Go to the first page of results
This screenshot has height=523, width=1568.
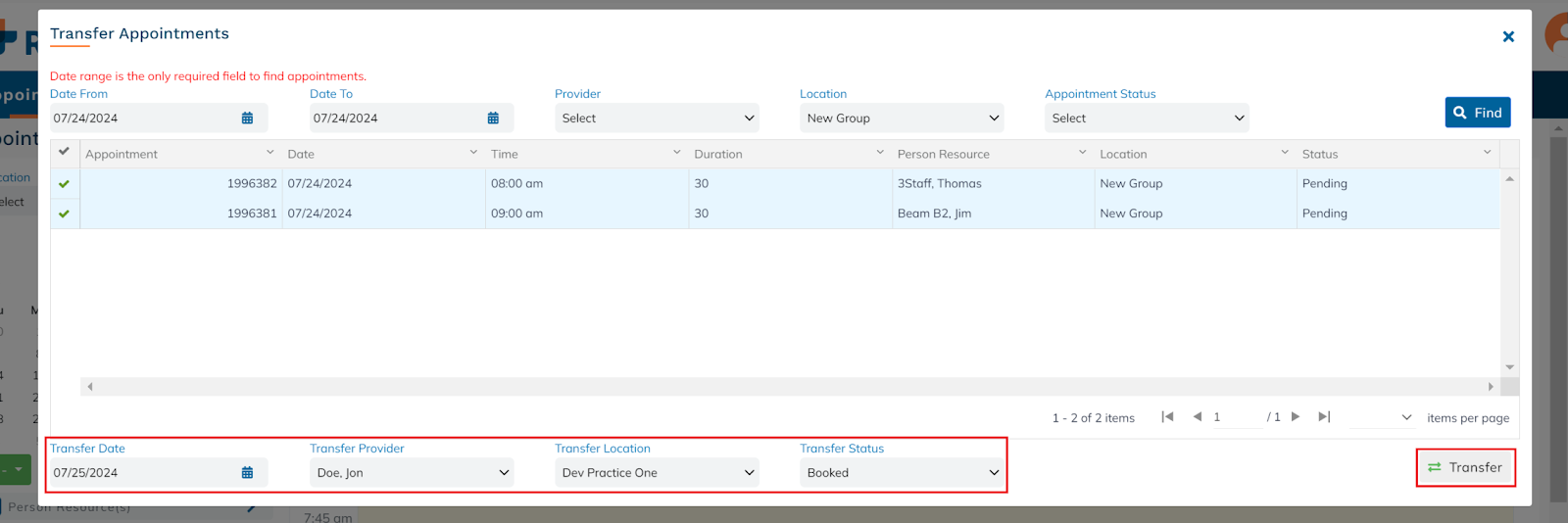coord(1167,417)
